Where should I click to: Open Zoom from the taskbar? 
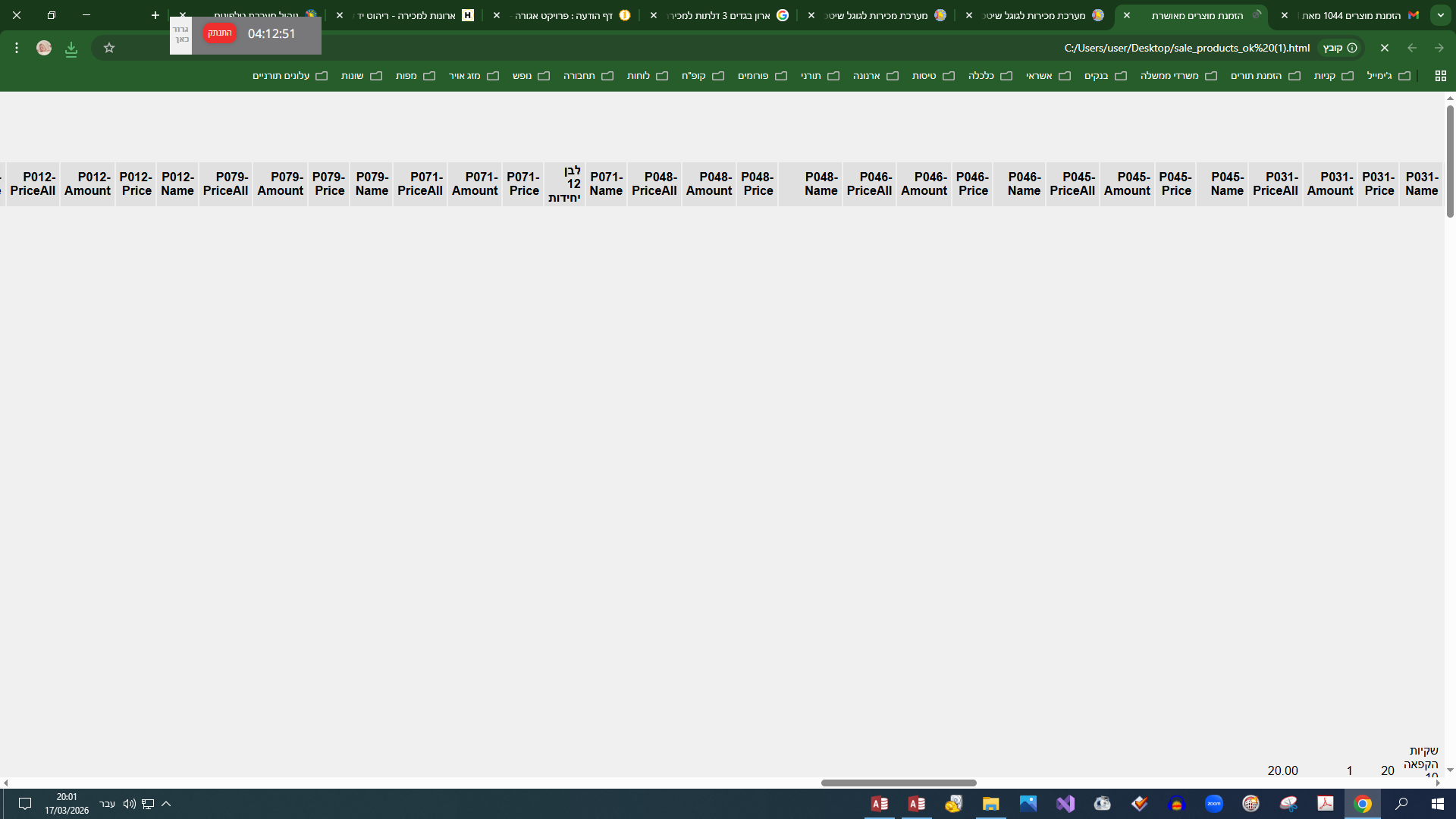pos(1213,804)
